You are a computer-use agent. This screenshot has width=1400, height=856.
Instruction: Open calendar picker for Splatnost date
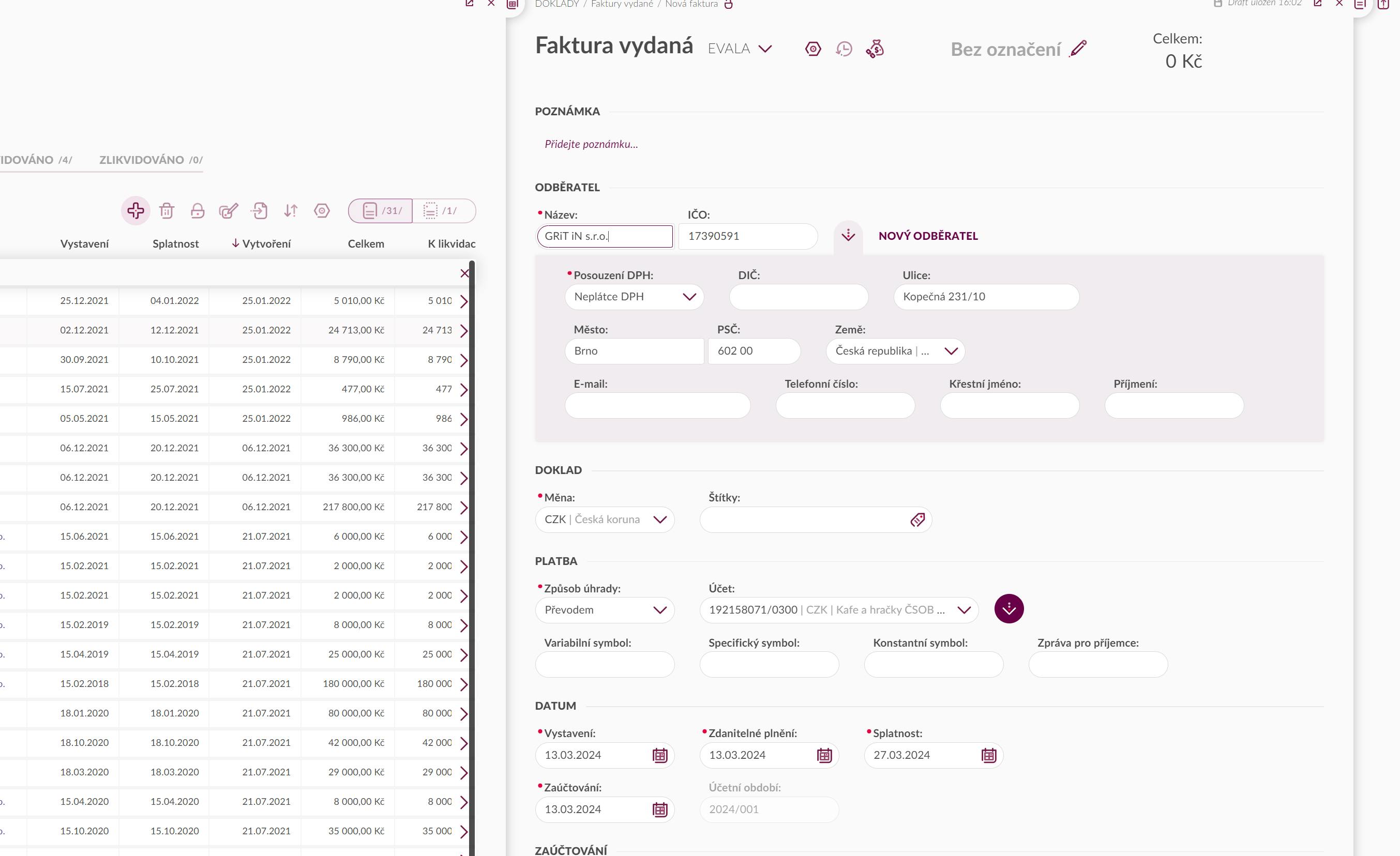point(989,755)
